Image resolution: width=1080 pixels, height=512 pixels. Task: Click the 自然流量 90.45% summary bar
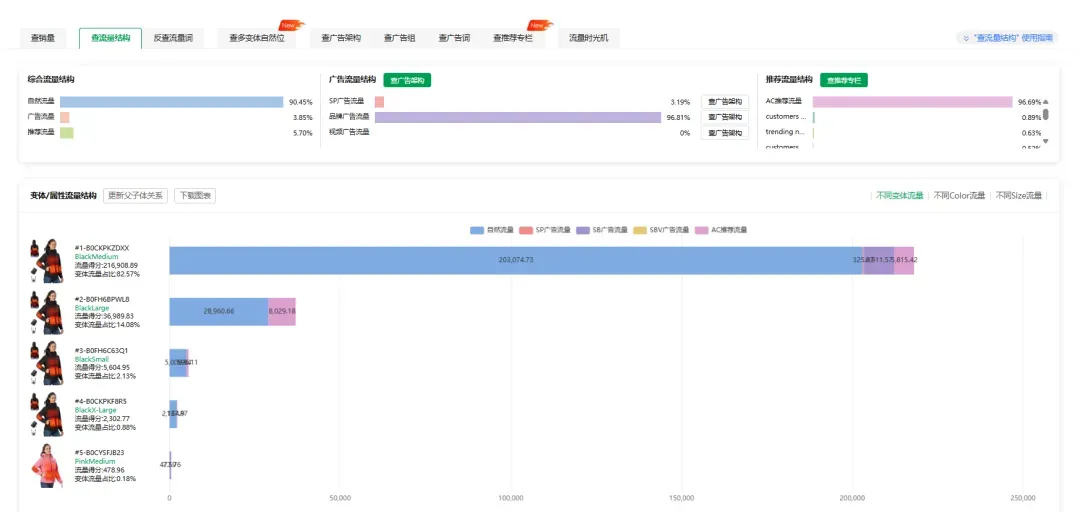172,102
